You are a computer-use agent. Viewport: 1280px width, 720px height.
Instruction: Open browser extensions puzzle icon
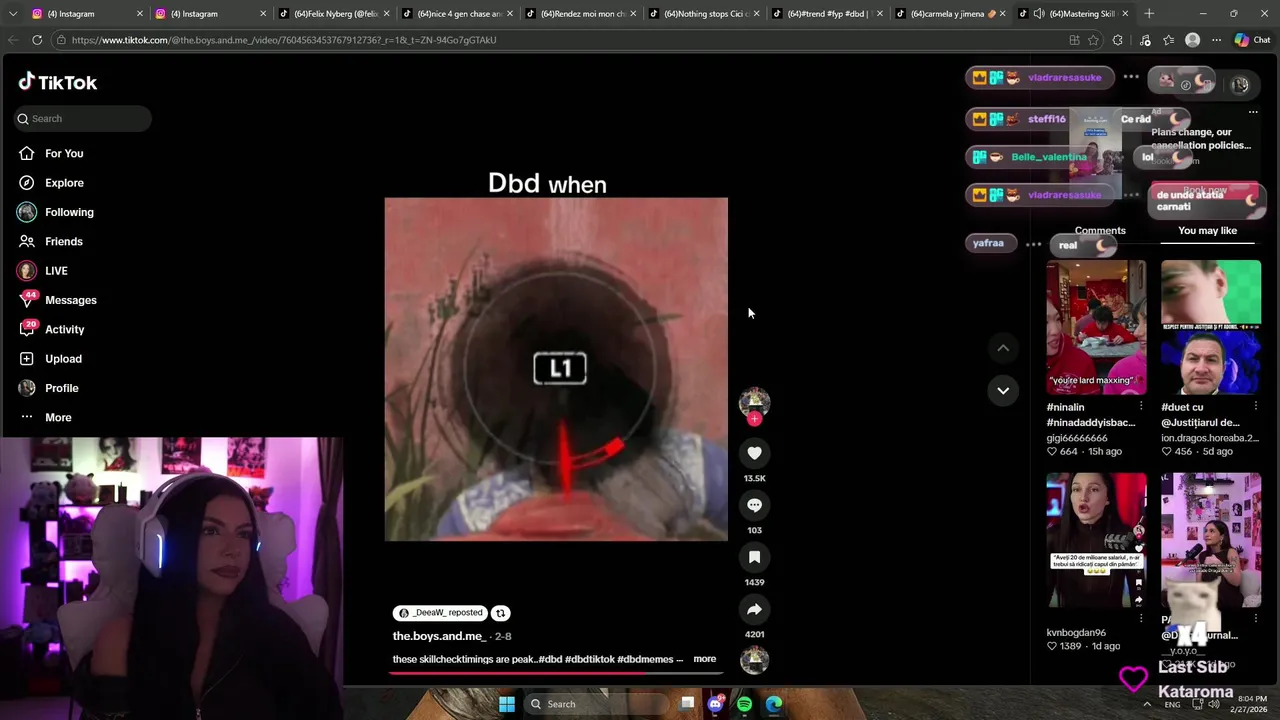(1118, 40)
